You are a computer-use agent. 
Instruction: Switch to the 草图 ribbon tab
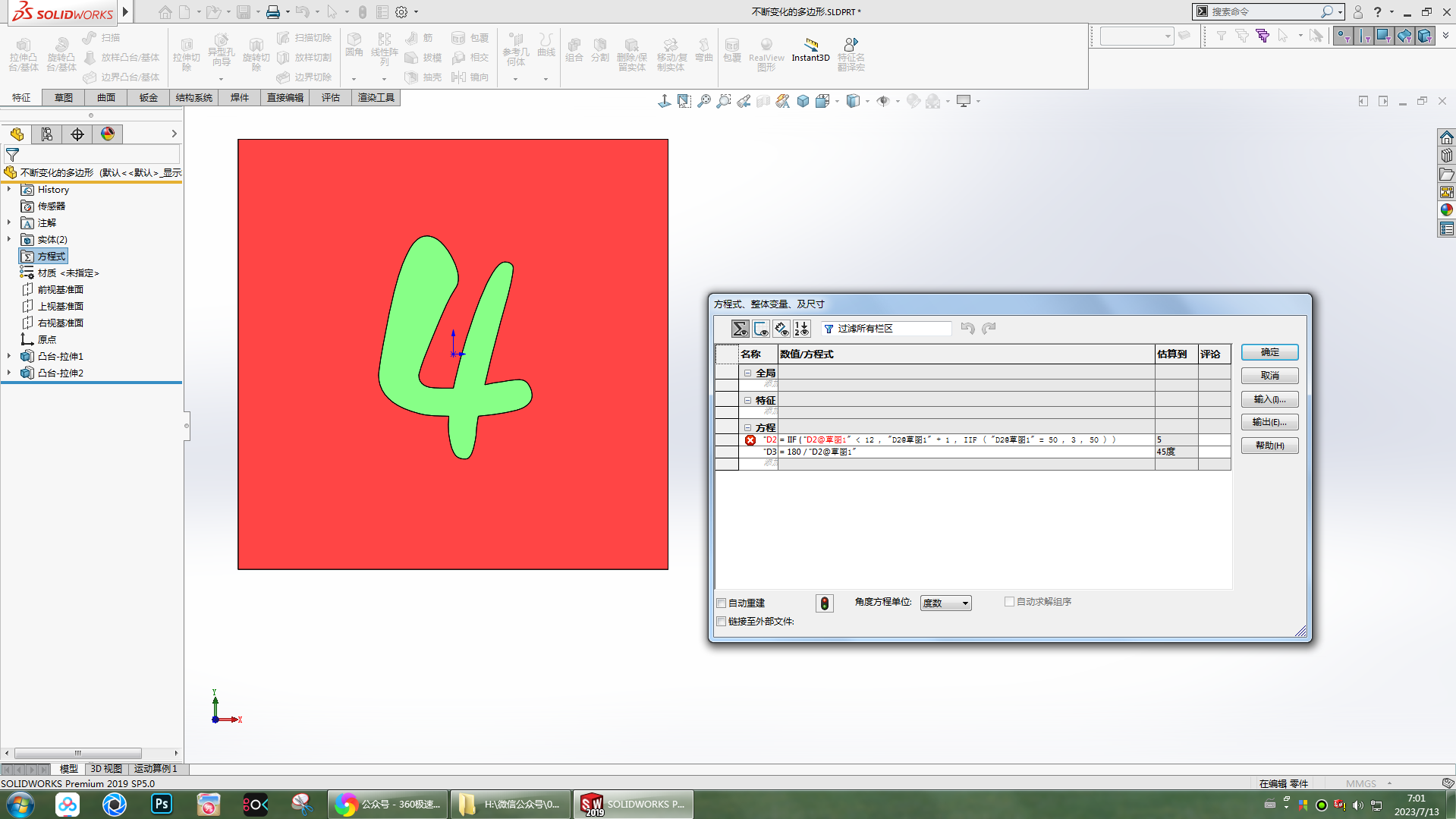[x=64, y=98]
